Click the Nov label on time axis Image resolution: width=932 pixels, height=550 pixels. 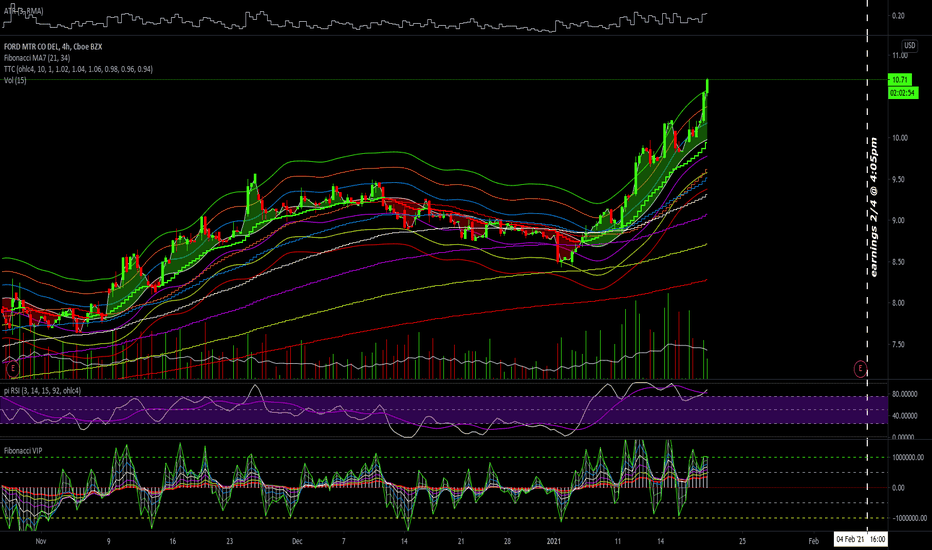(x=40, y=542)
